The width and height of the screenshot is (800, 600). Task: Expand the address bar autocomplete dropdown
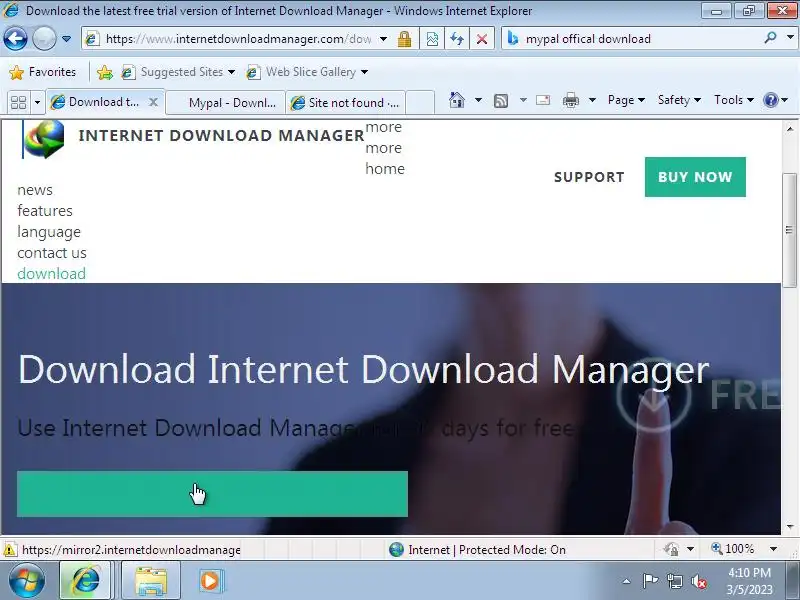tap(384, 39)
